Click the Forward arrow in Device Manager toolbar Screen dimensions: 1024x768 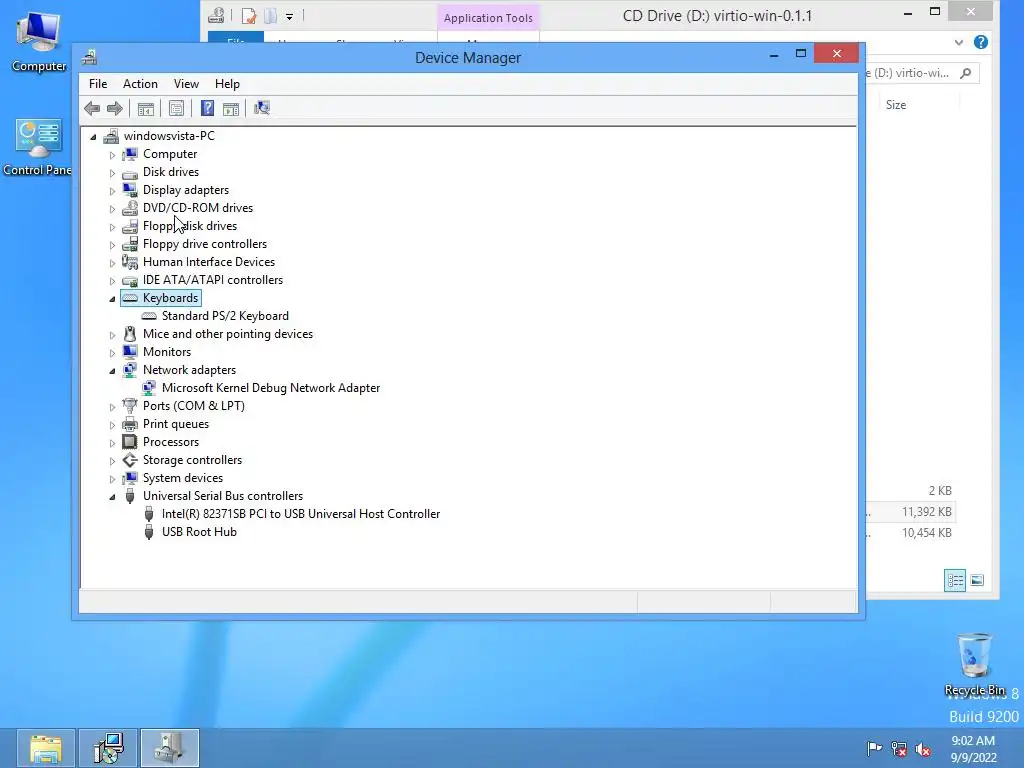point(115,108)
